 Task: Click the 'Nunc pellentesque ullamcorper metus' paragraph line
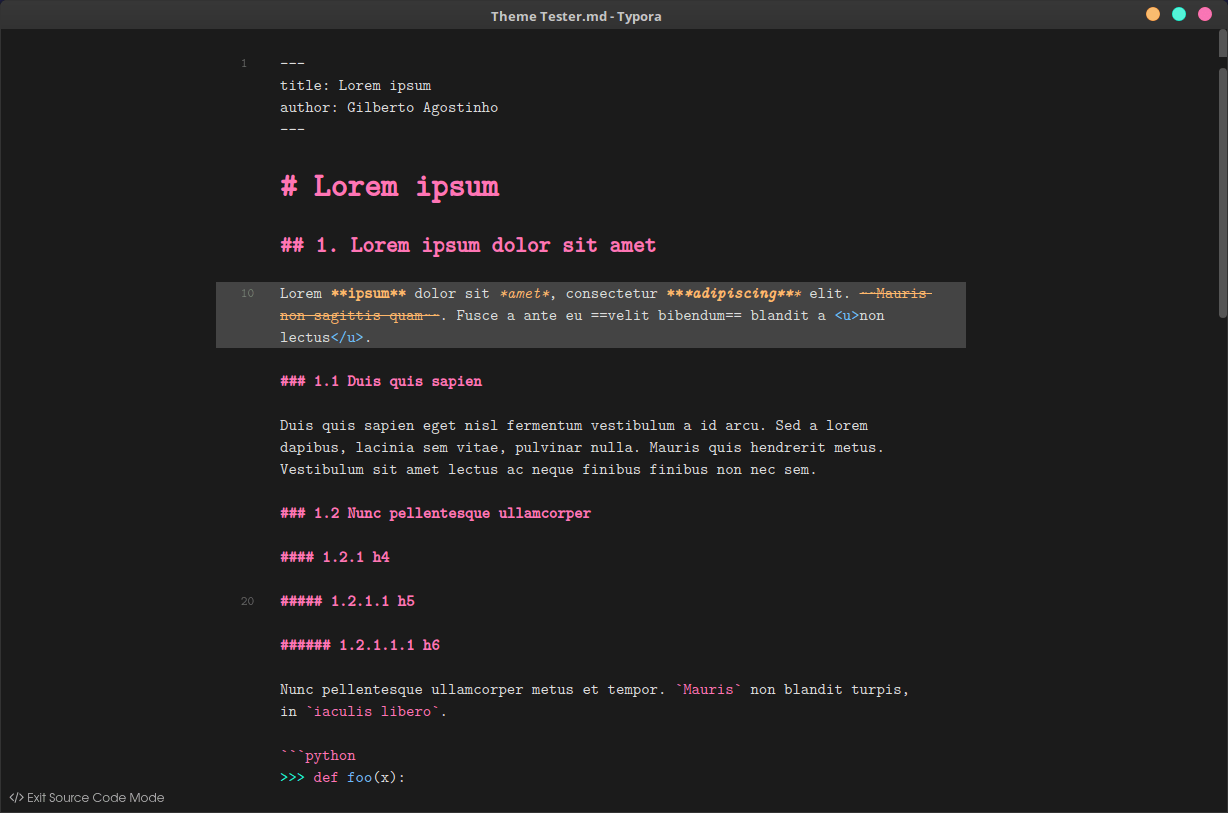[594, 690]
